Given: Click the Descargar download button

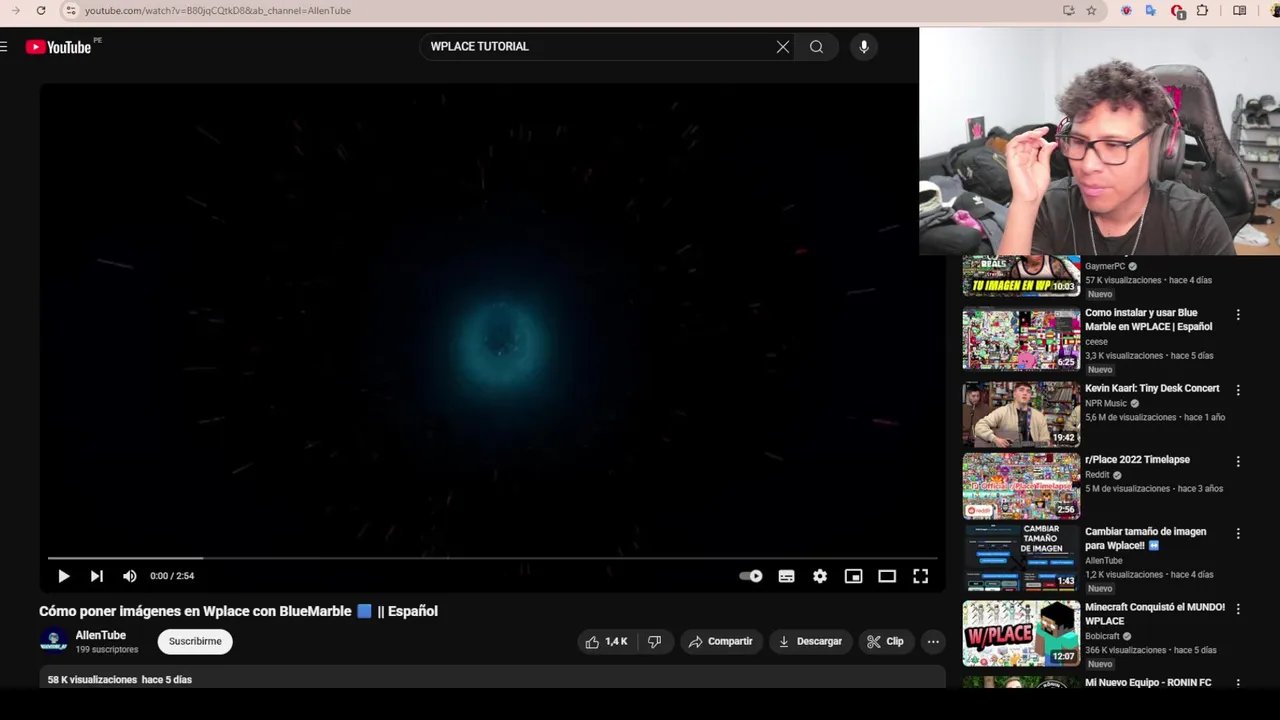Looking at the screenshot, I should (810, 642).
